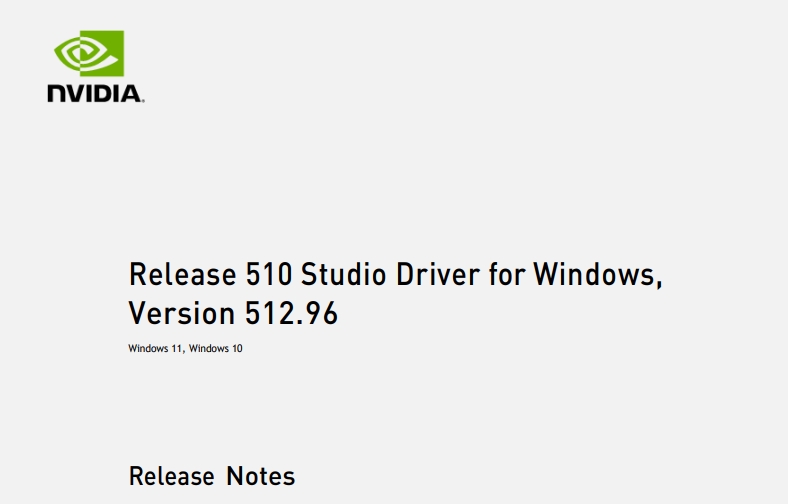Click "Release" at the start of the main title
This screenshot has height=504, width=788.
pos(182,274)
